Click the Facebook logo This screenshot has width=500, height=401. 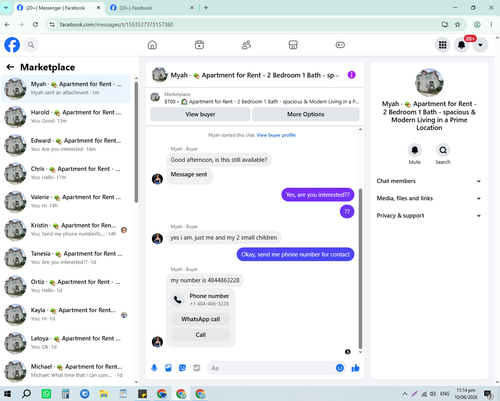tap(12, 45)
